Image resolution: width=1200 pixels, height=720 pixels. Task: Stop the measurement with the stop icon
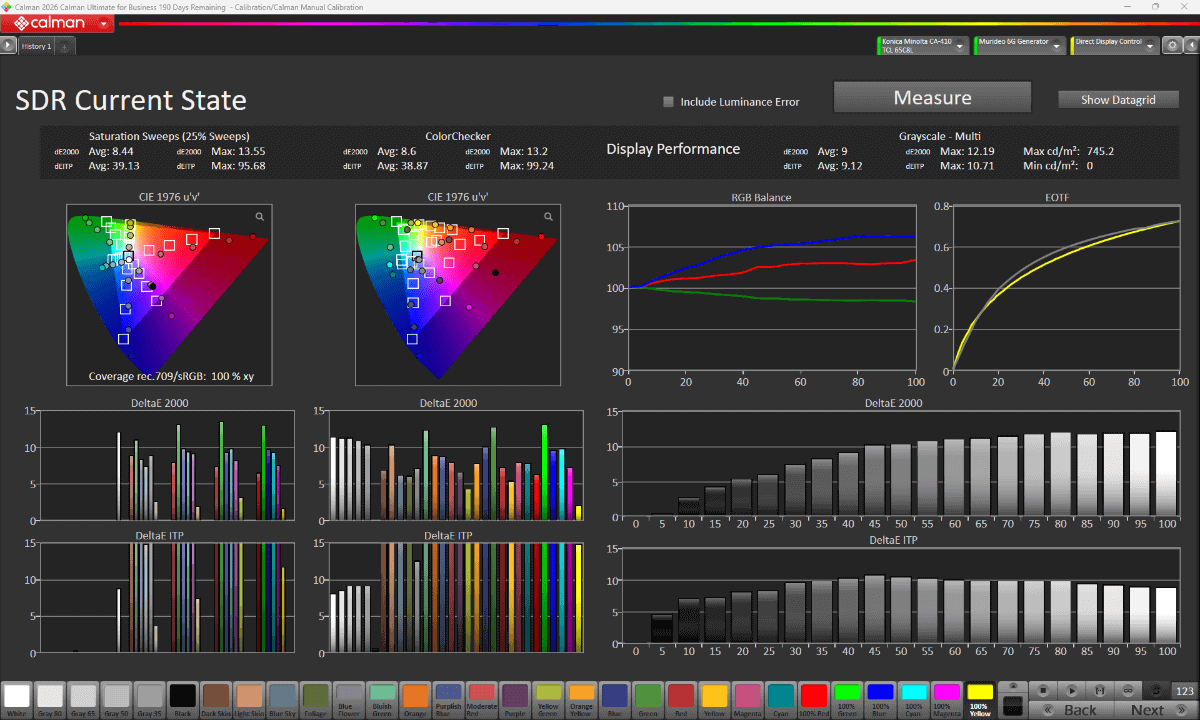(1043, 690)
